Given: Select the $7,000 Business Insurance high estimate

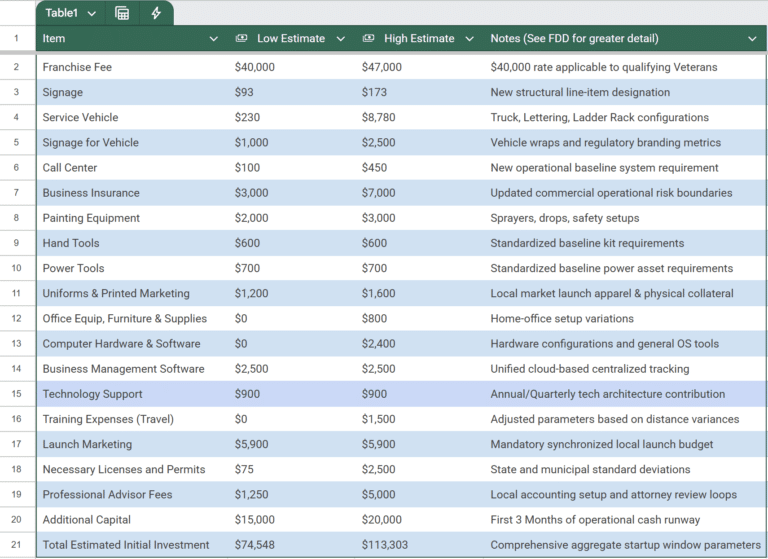Looking at the screenshot, I should click(420, 193).
